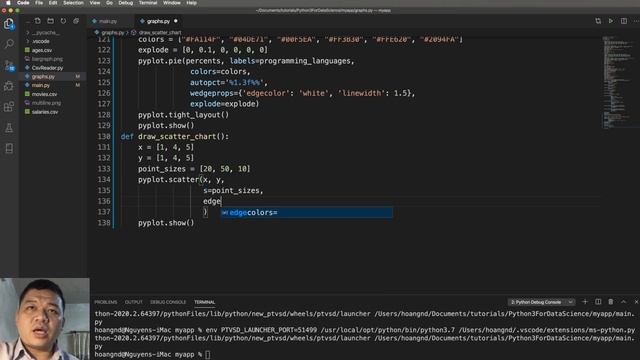Open the Testing flask view
Viewport: 640px width, 360px height.
point(9,128)
